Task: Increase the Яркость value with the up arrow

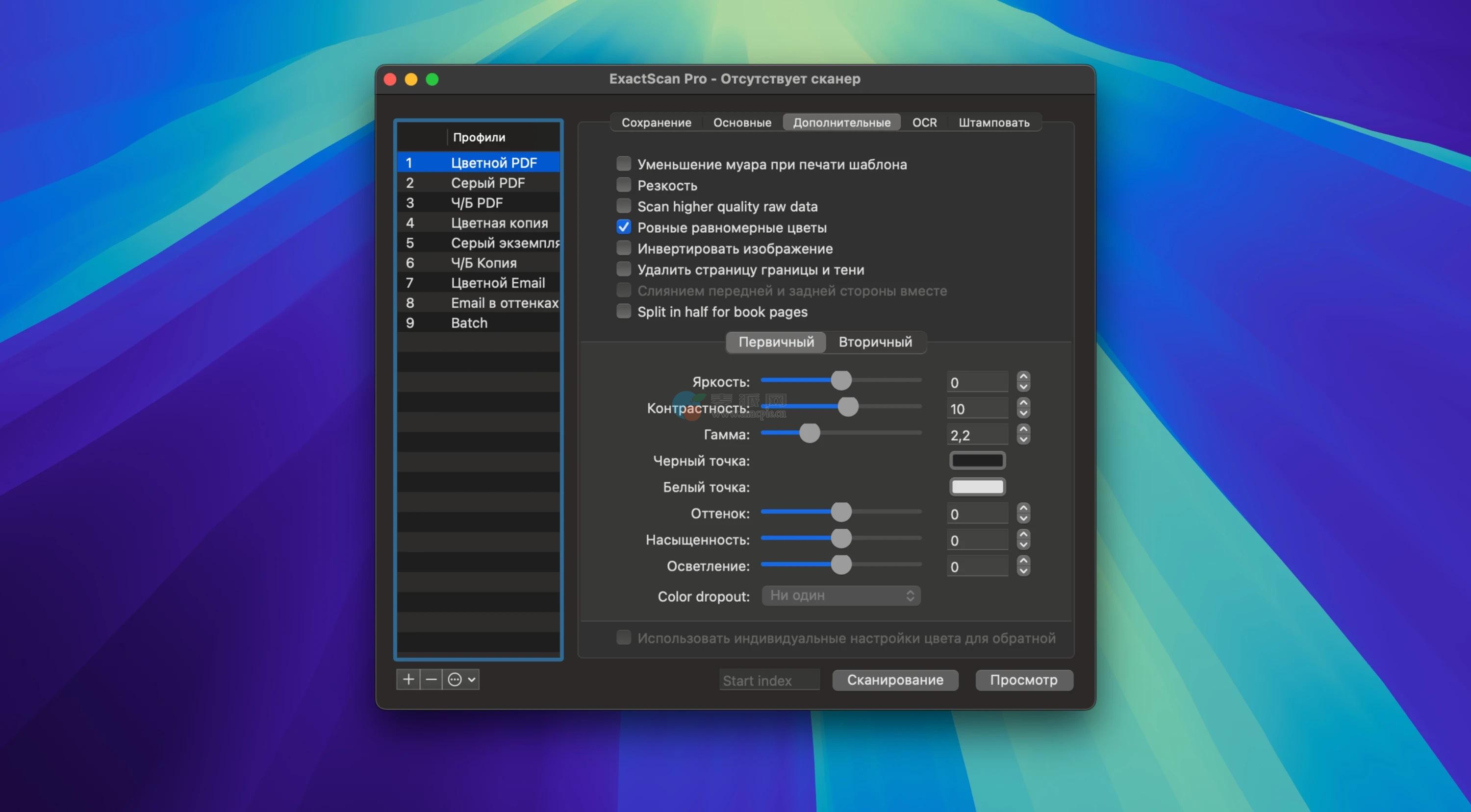Action: [1023, 377]
